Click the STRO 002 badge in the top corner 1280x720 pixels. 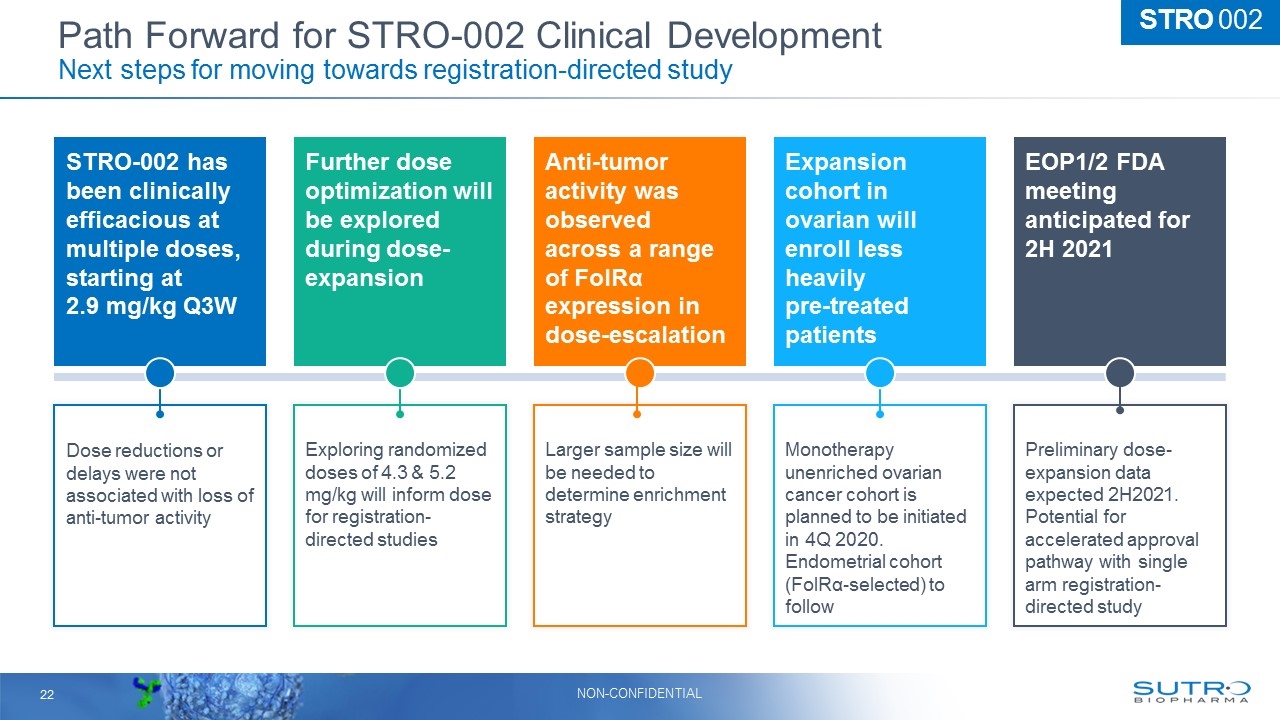[1199, 19]
